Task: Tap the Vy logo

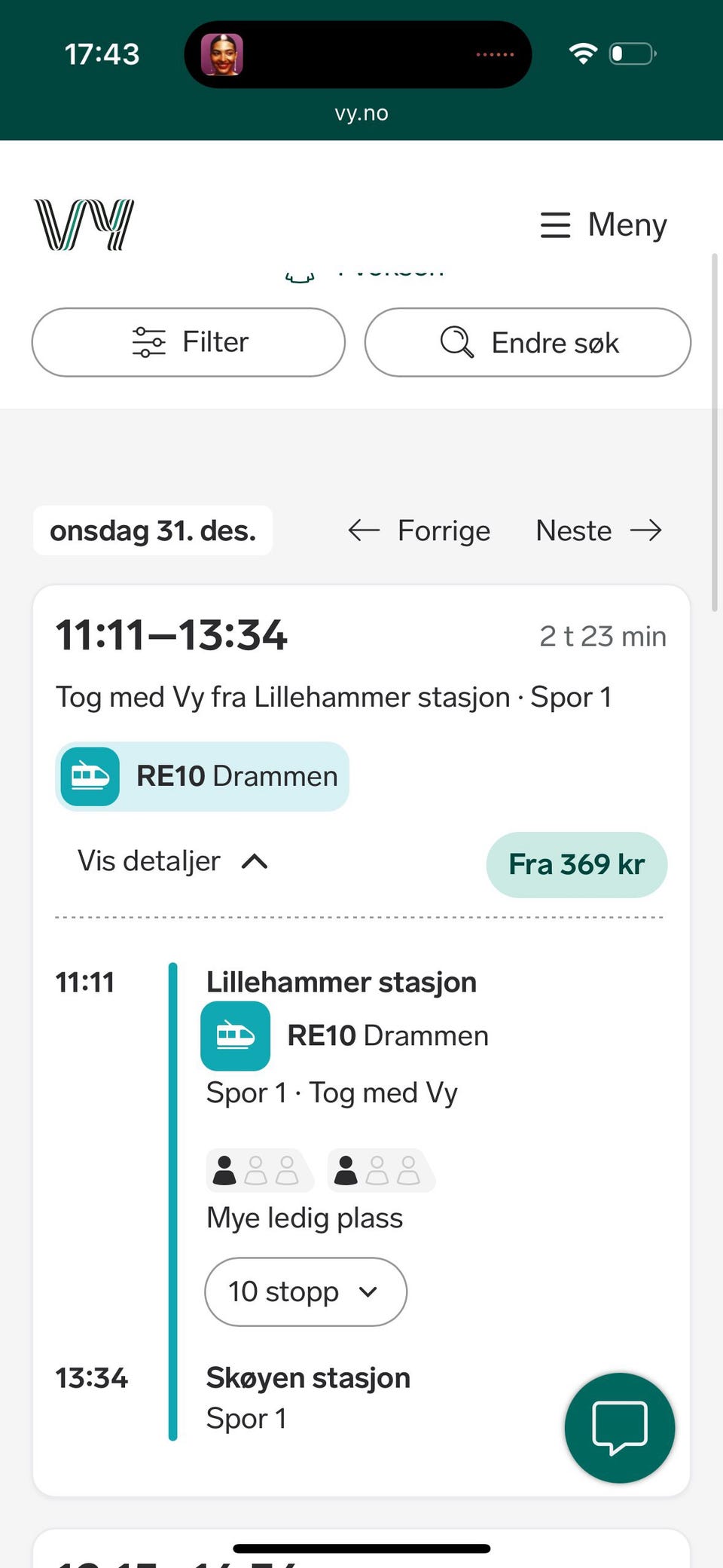Action: 84,225
